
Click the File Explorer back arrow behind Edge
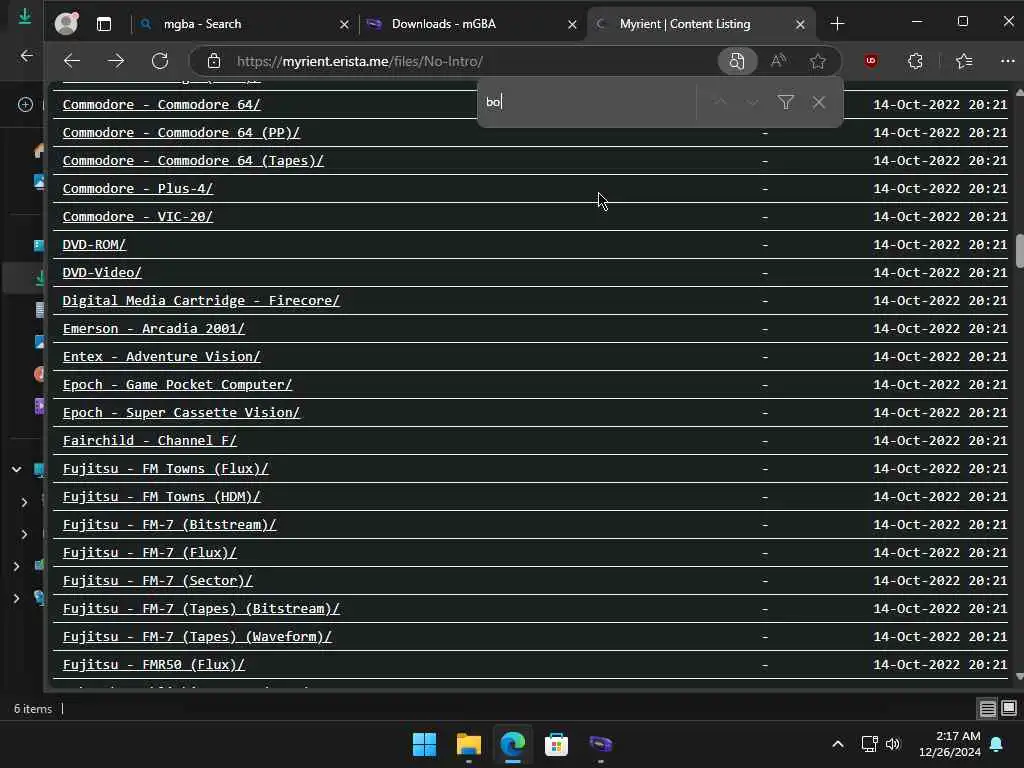click(27, 56)
